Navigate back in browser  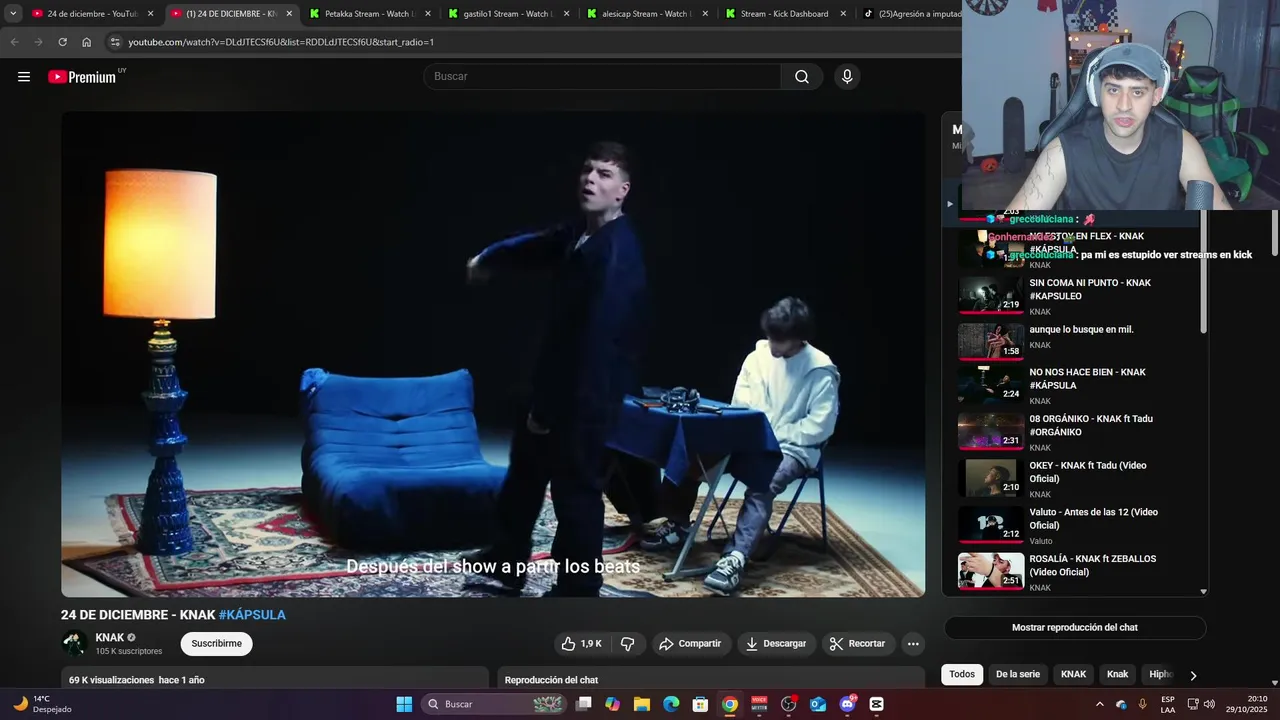tap(14, 42)
